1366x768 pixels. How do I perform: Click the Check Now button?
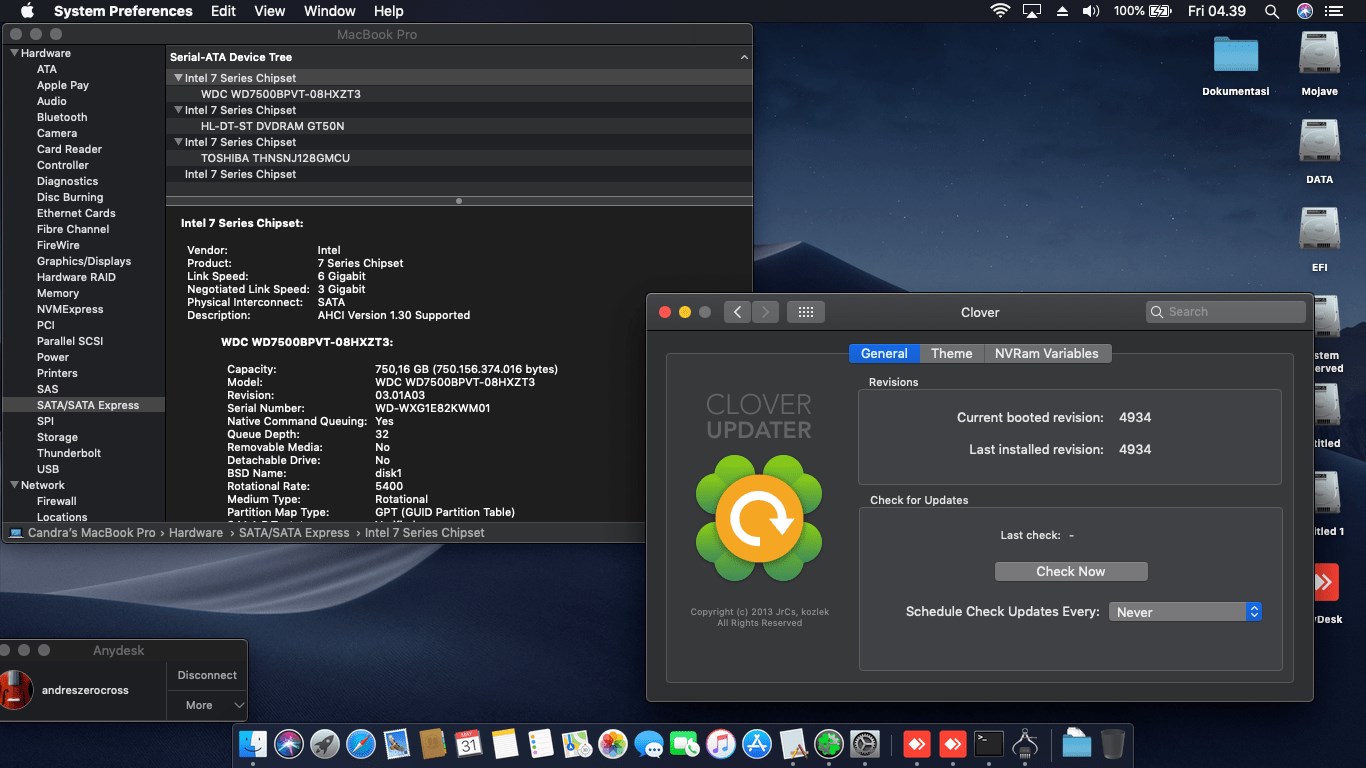[1071, 571]
